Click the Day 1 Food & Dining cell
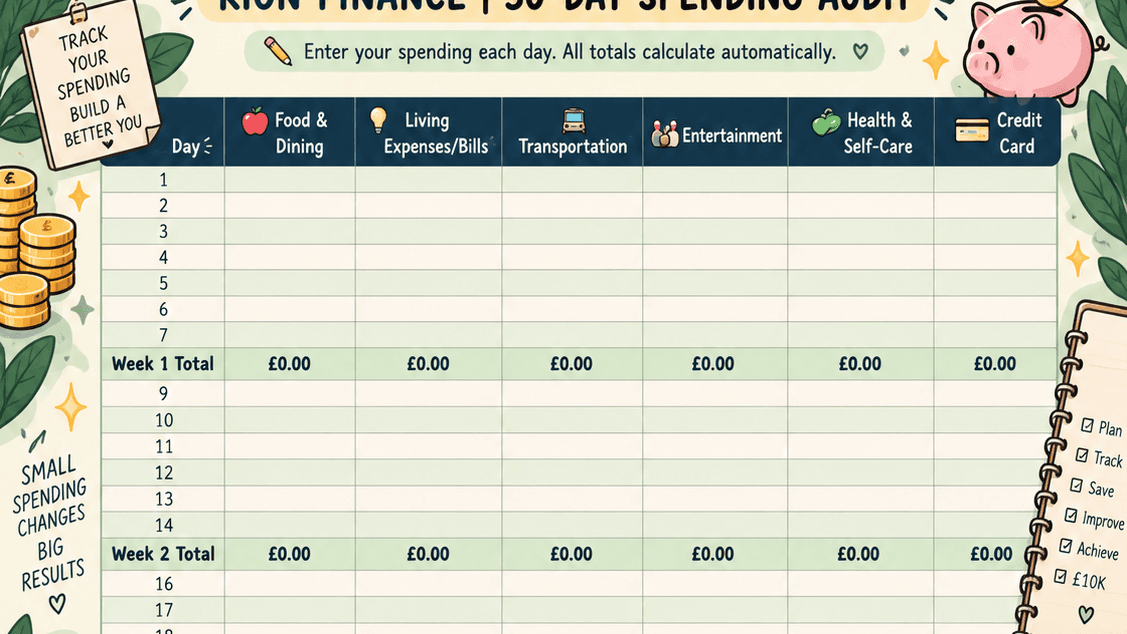 click(x=290, y=180)
